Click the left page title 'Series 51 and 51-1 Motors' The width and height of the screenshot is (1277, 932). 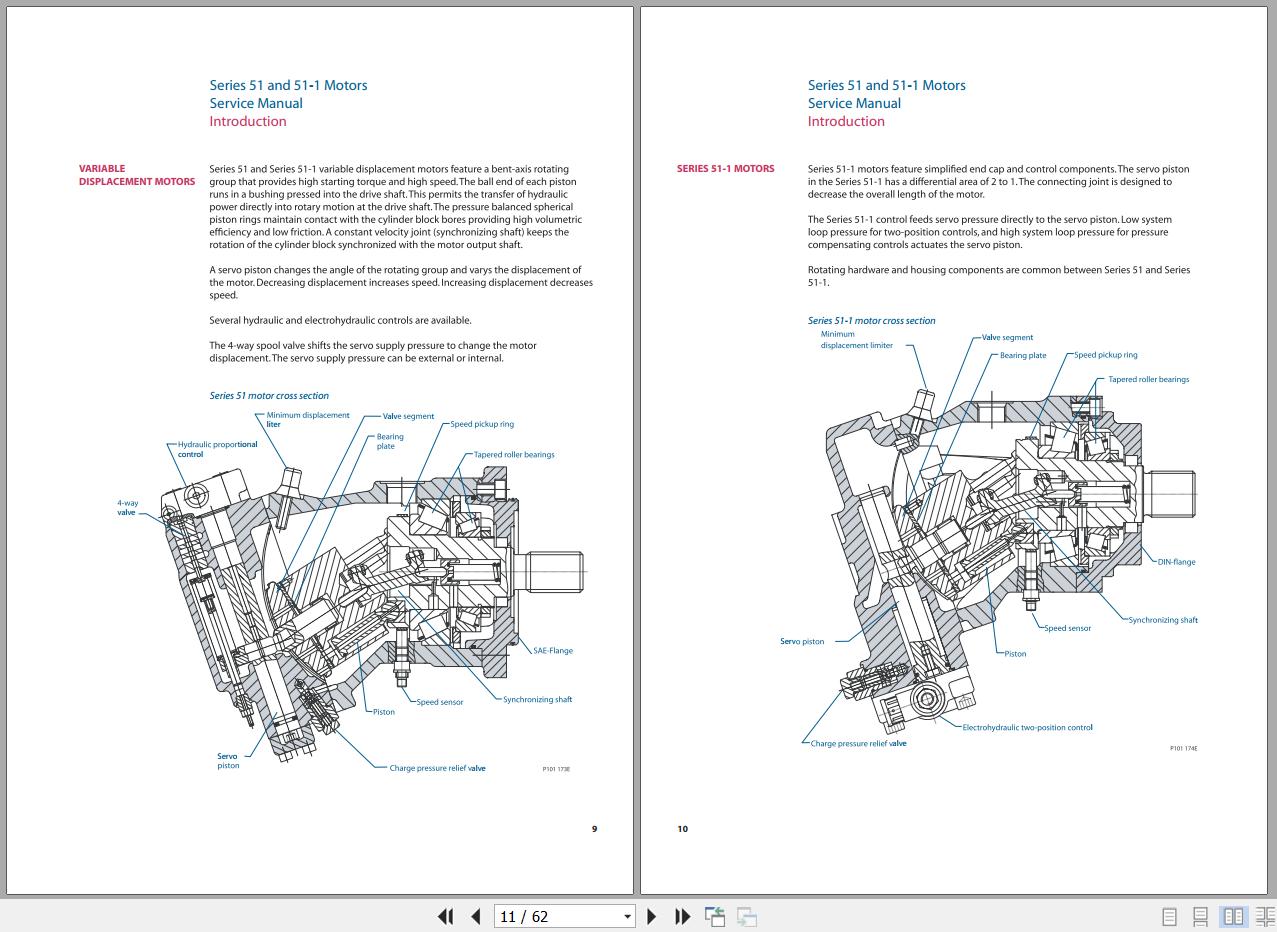[x=288, y=86]
